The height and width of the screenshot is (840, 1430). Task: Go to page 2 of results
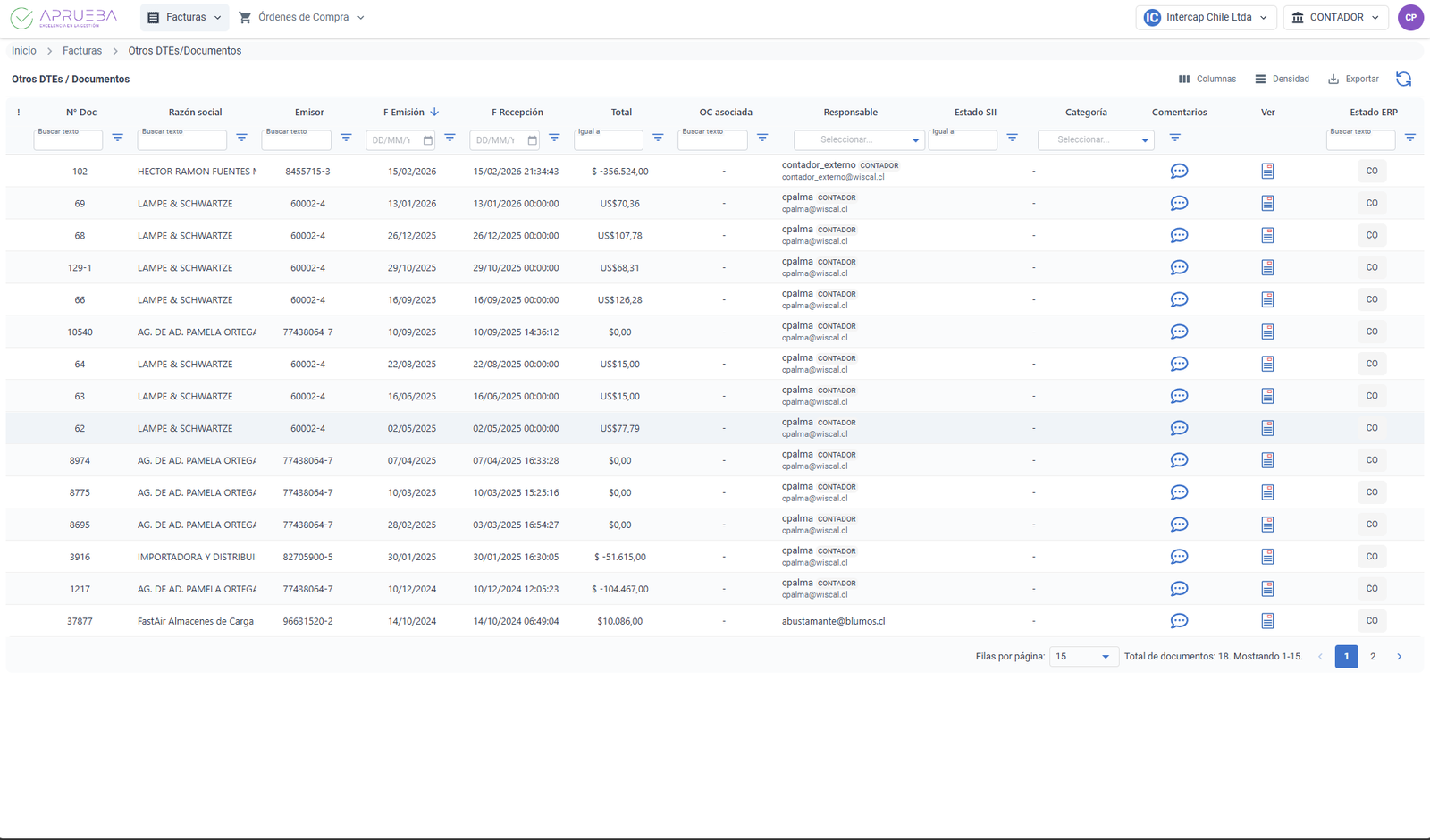(1373, 657)
